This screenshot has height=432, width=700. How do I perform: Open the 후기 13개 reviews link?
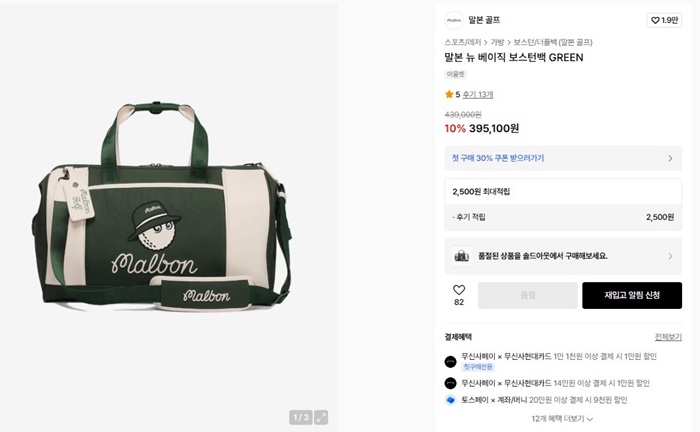(x=478, y=95)
